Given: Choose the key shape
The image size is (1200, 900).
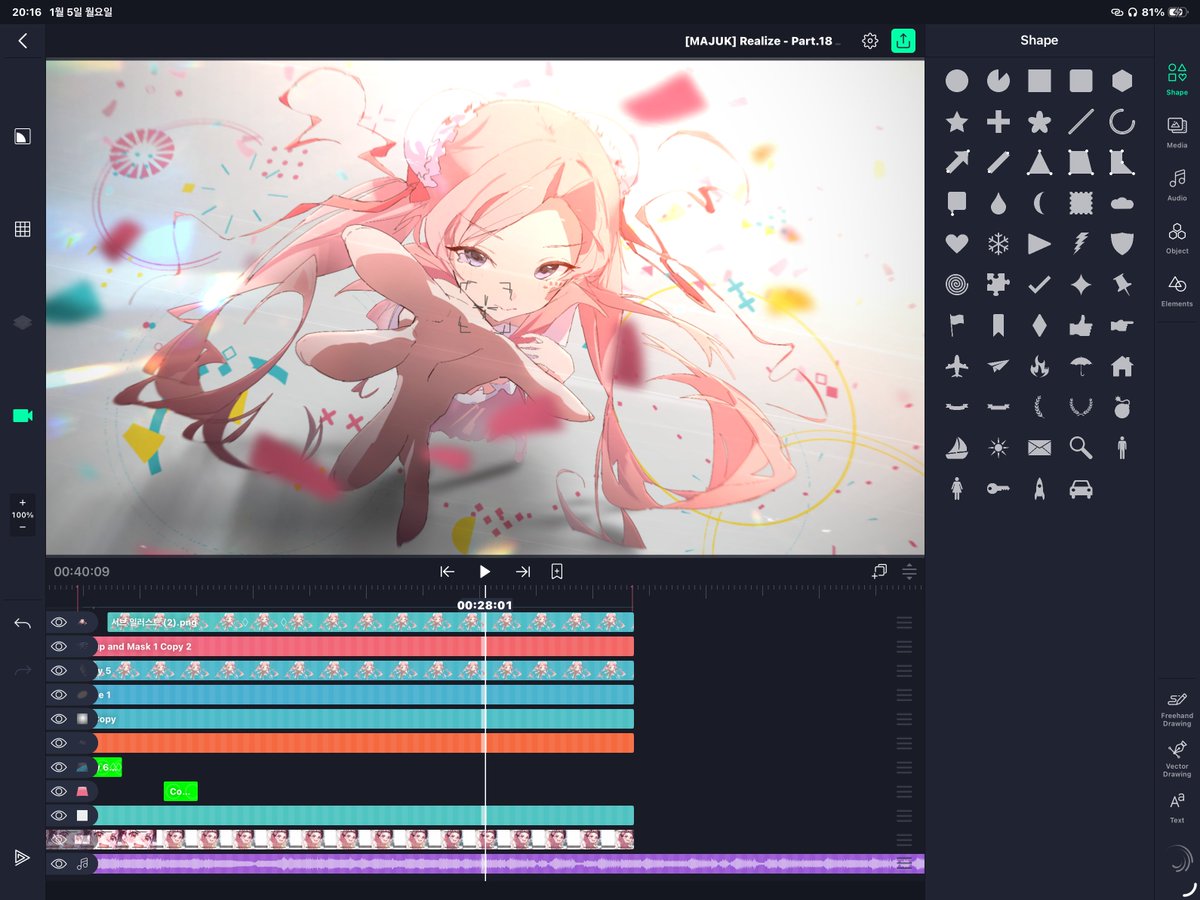Looking at the screenshot, I should (998, 488).
